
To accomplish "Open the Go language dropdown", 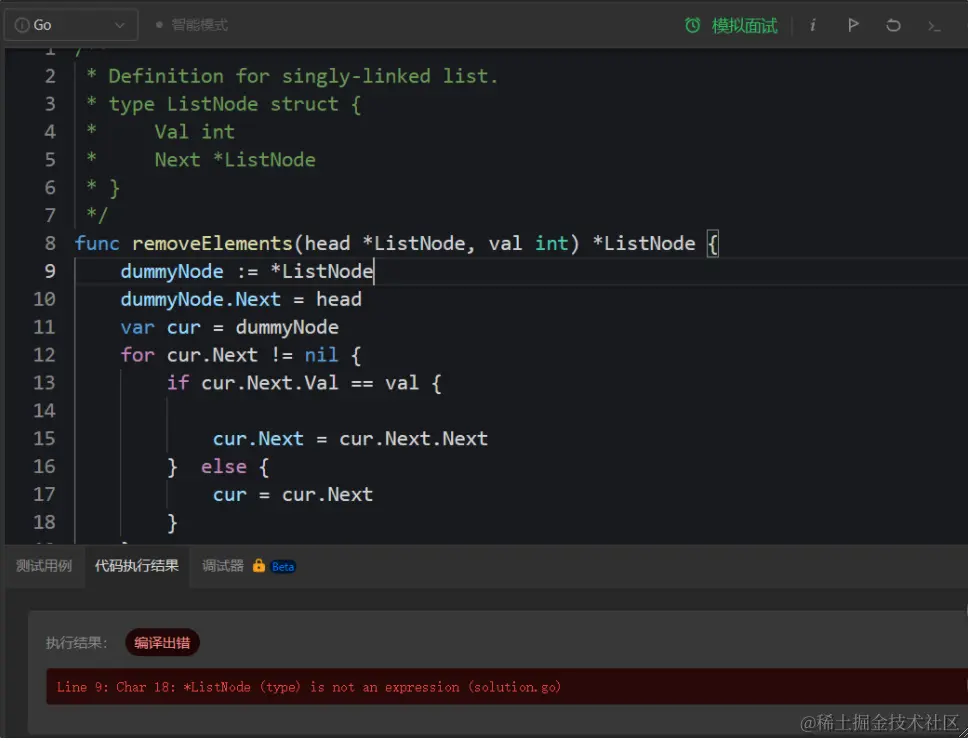I will click(x=71, y=25).
